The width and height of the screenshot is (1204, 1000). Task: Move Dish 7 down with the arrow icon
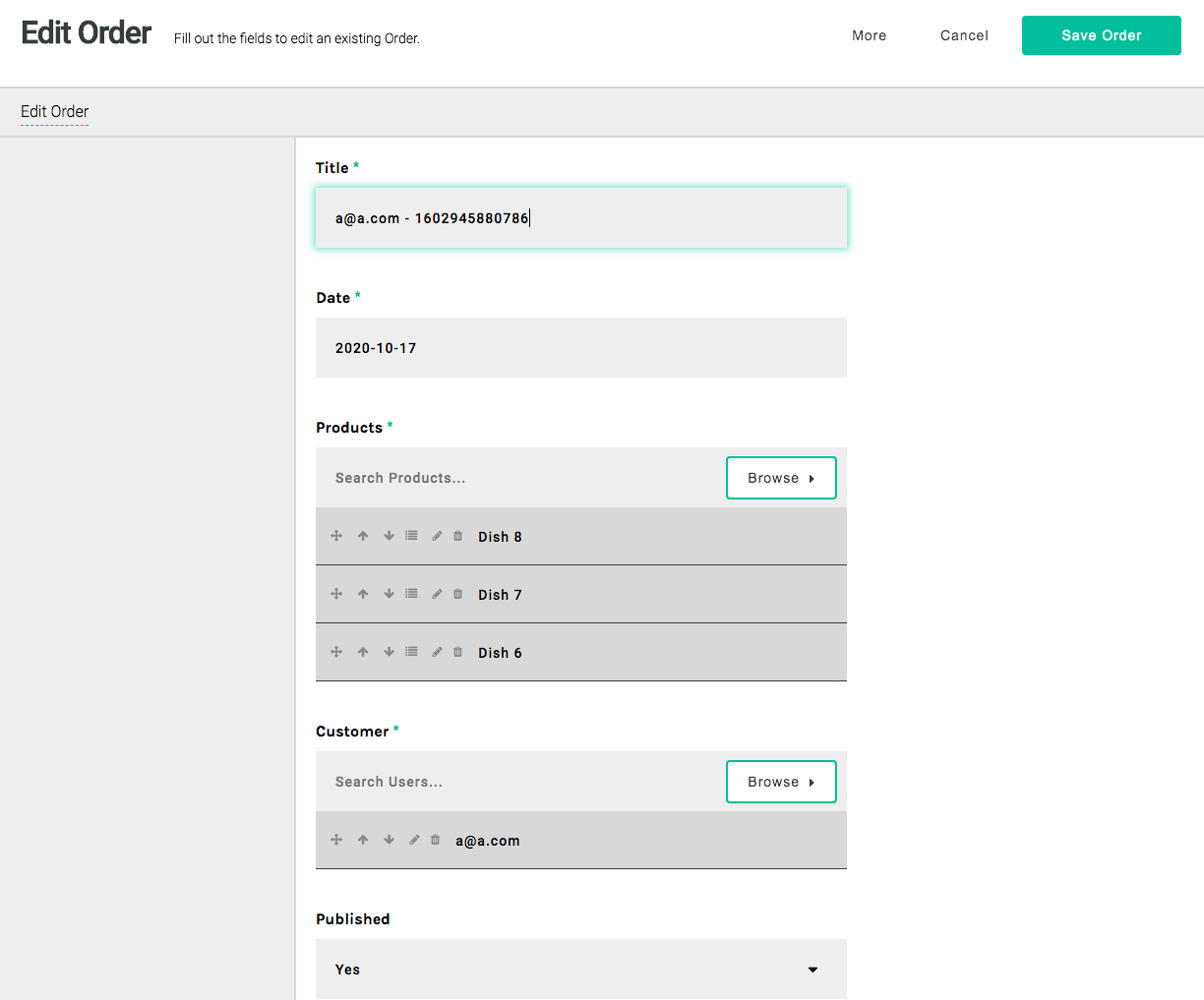pos(389,594)
